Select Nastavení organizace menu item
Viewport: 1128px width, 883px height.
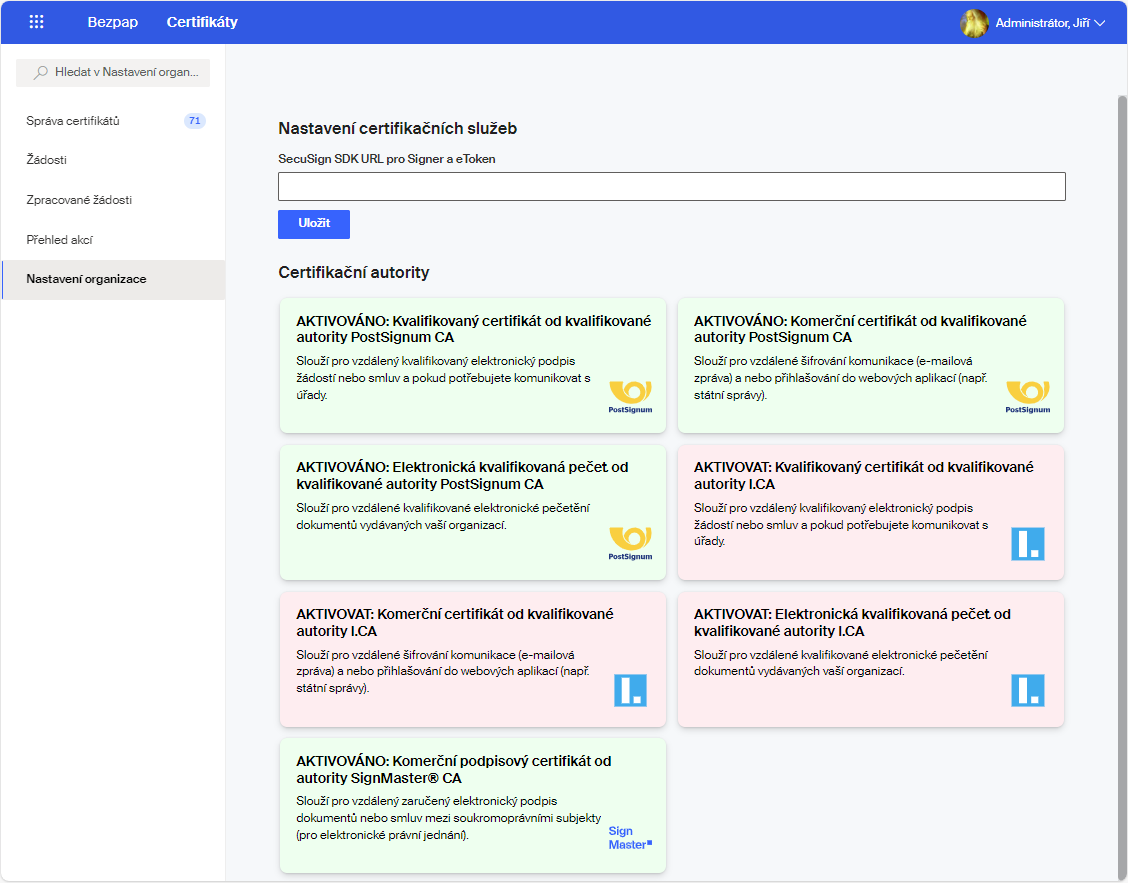click(114, 279)
